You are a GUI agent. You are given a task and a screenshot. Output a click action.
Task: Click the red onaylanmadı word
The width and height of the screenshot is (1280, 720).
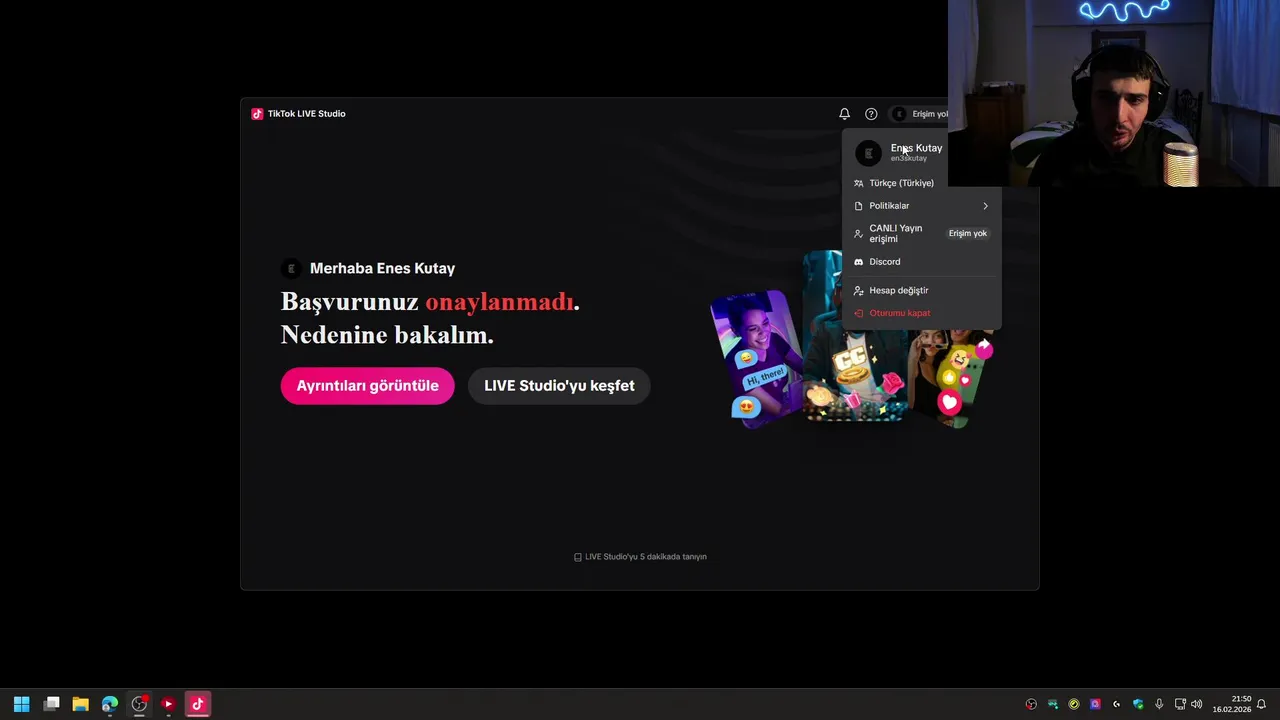click(x=500, y=302)
